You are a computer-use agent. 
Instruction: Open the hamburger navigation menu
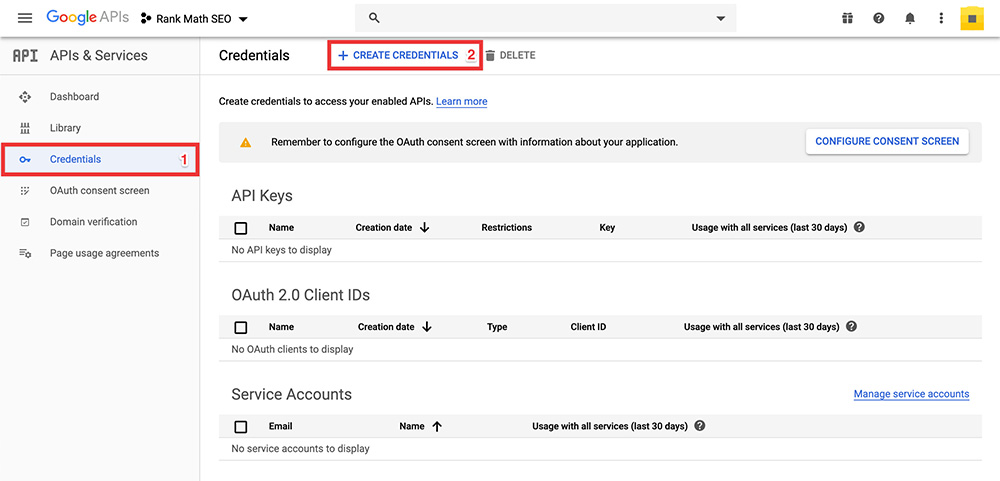(x=25, y=18)
